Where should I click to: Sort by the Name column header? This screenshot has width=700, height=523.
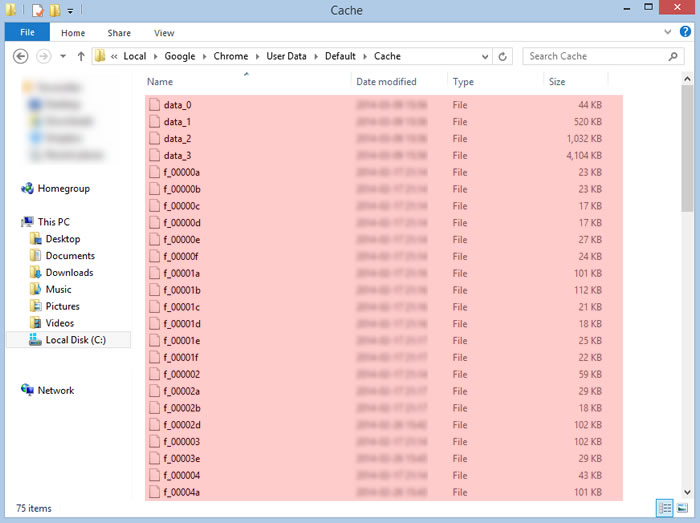click(160, 82)
